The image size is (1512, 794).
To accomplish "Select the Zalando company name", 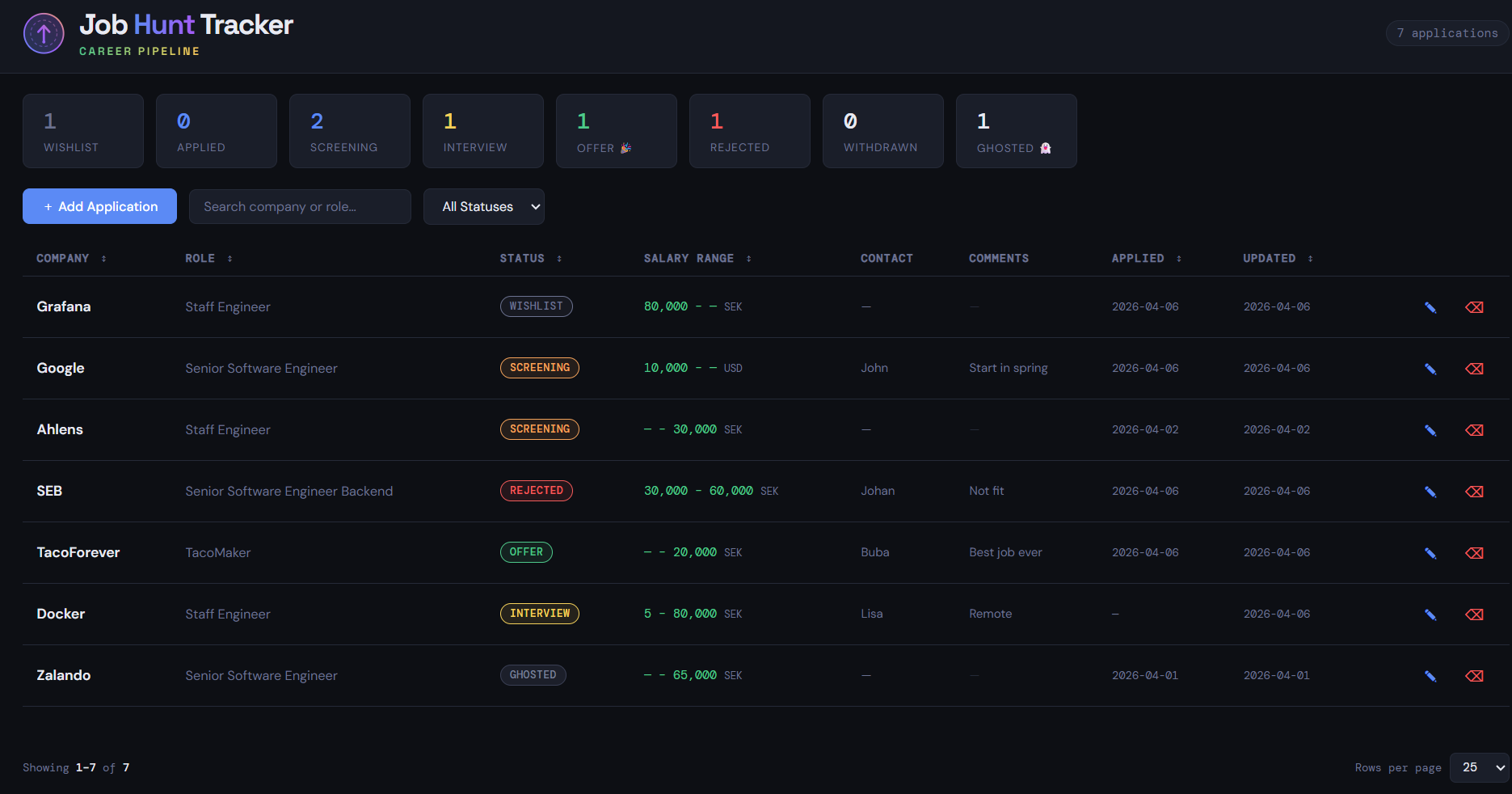I will [64, 675].
